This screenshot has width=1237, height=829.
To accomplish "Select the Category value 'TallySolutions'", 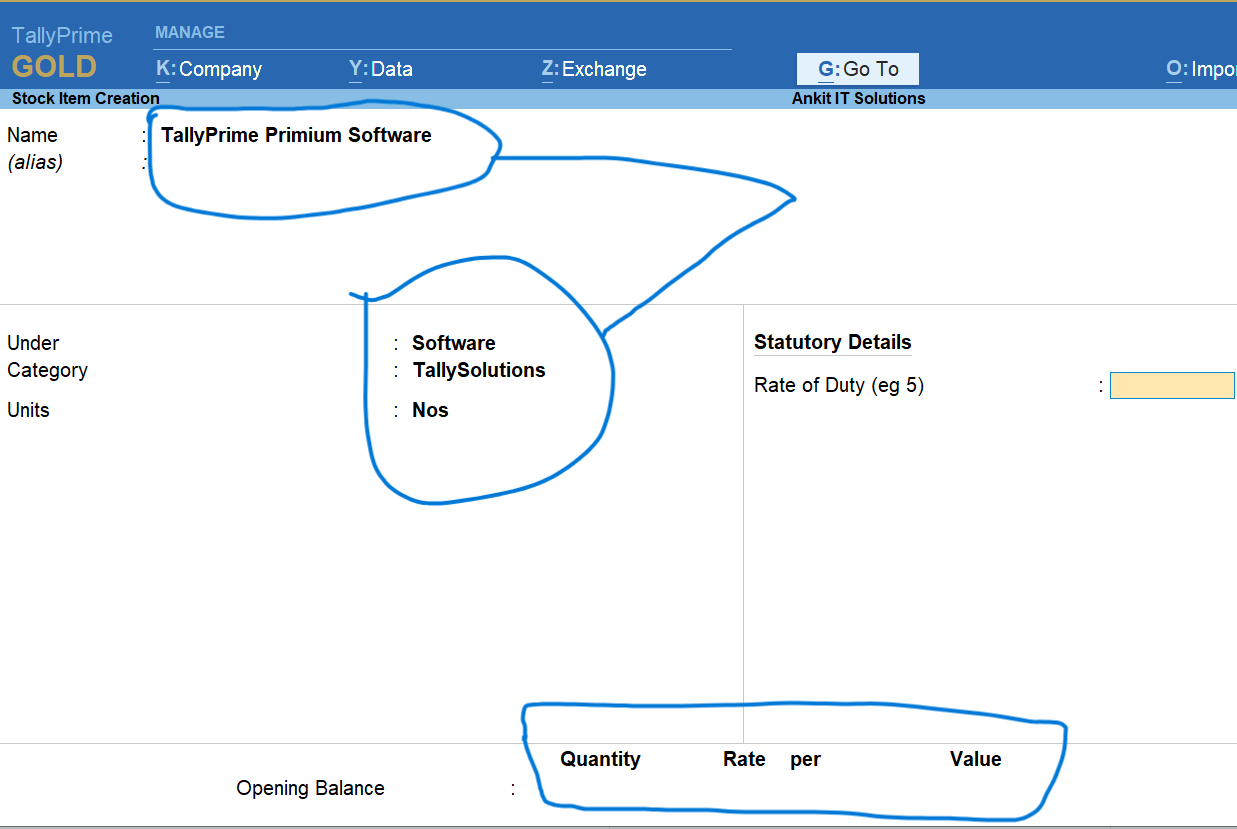I will (x=479, y=370).
